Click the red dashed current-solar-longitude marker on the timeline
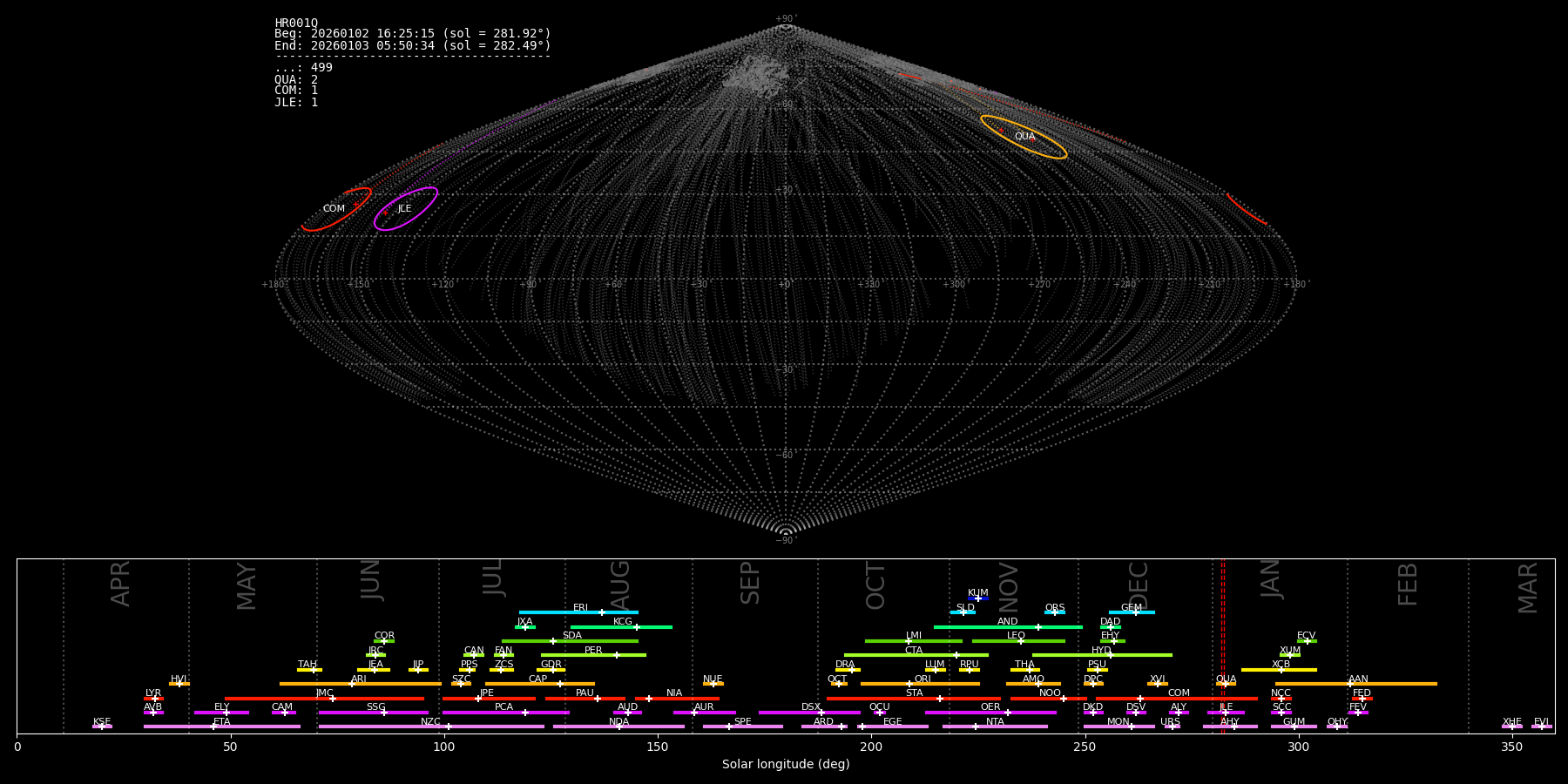The width and height of the screenshot is (1568, 784). point(1223,645)
